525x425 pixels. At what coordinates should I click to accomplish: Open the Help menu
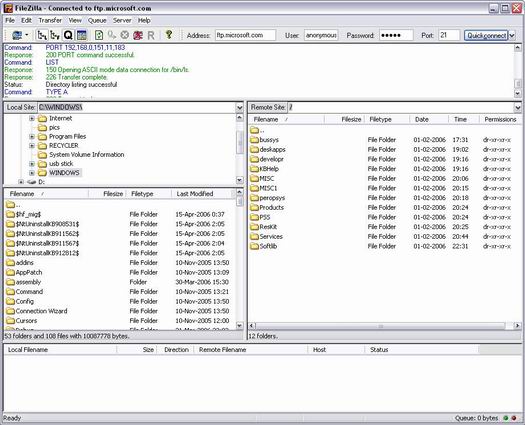click(x=144, y=20)
